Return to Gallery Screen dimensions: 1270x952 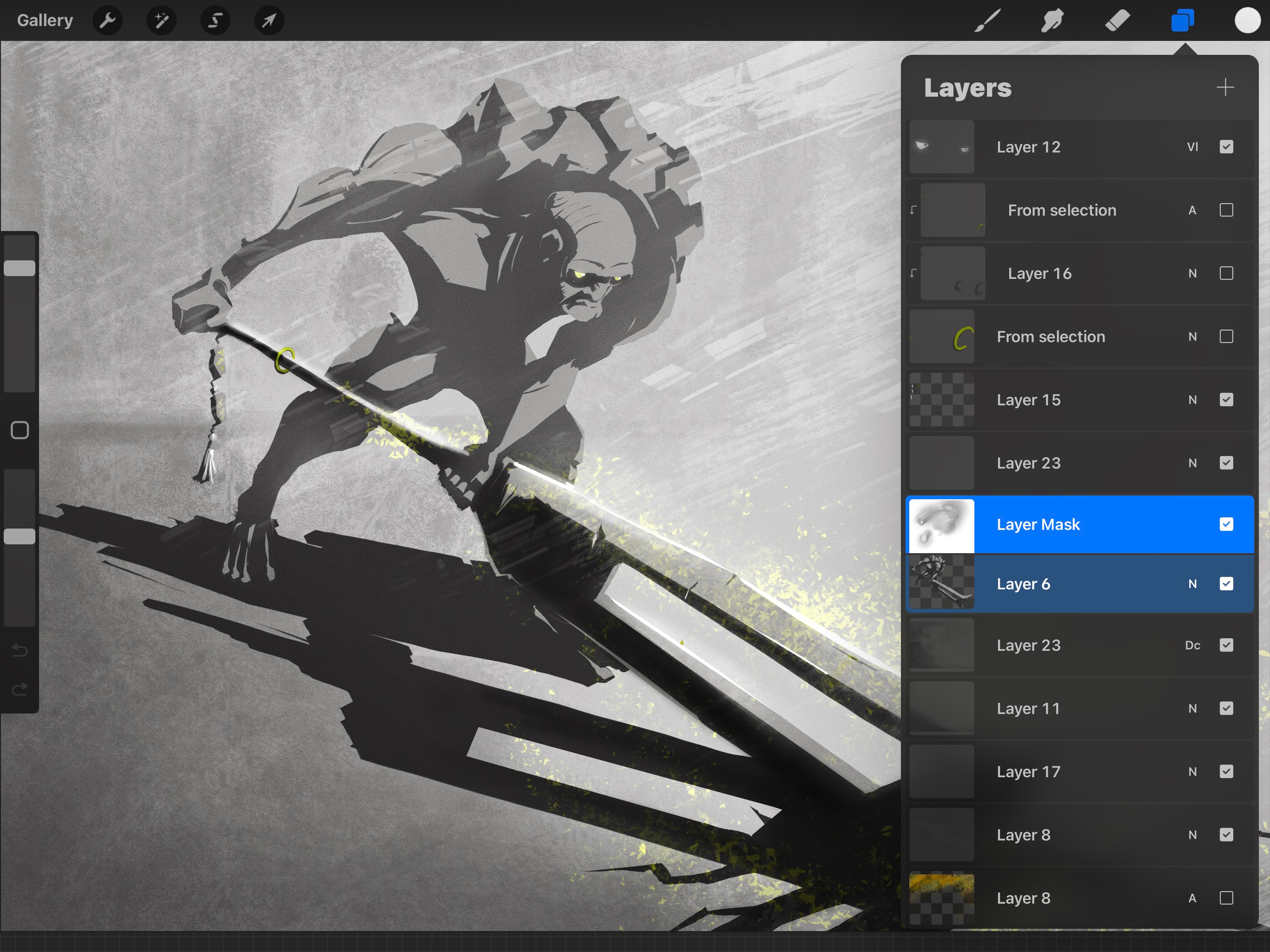[45, 21]
